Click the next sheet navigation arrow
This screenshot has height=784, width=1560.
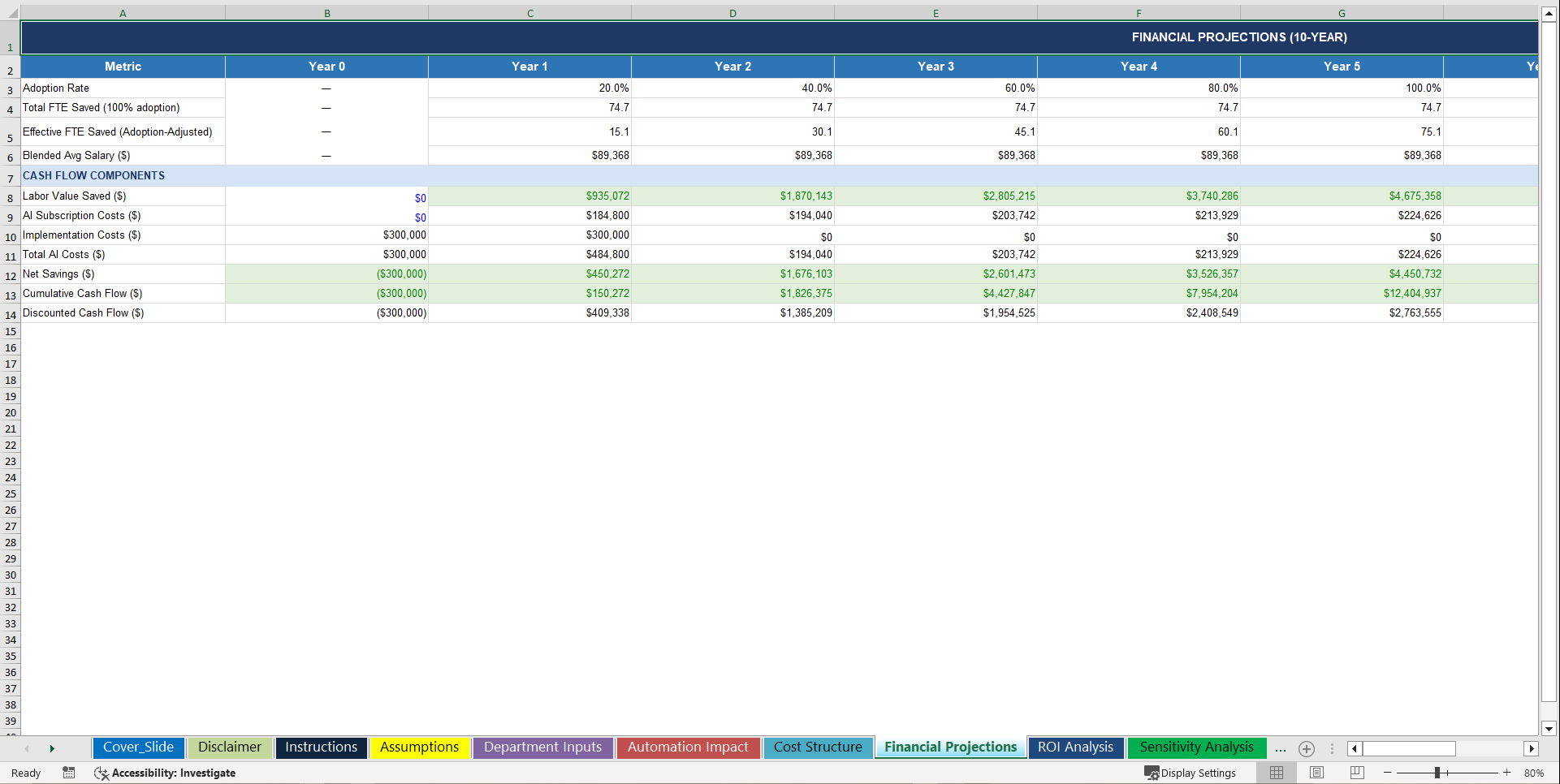(52, 748)
